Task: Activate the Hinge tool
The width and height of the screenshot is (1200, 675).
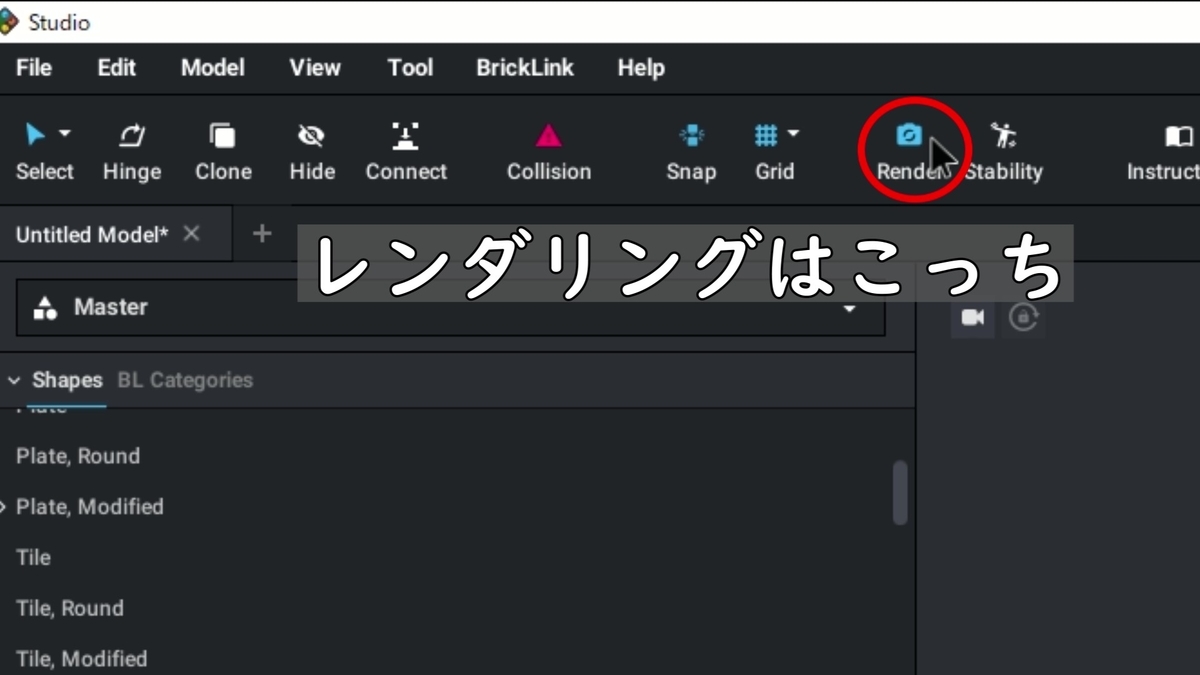Action: (x=132, y=152)
